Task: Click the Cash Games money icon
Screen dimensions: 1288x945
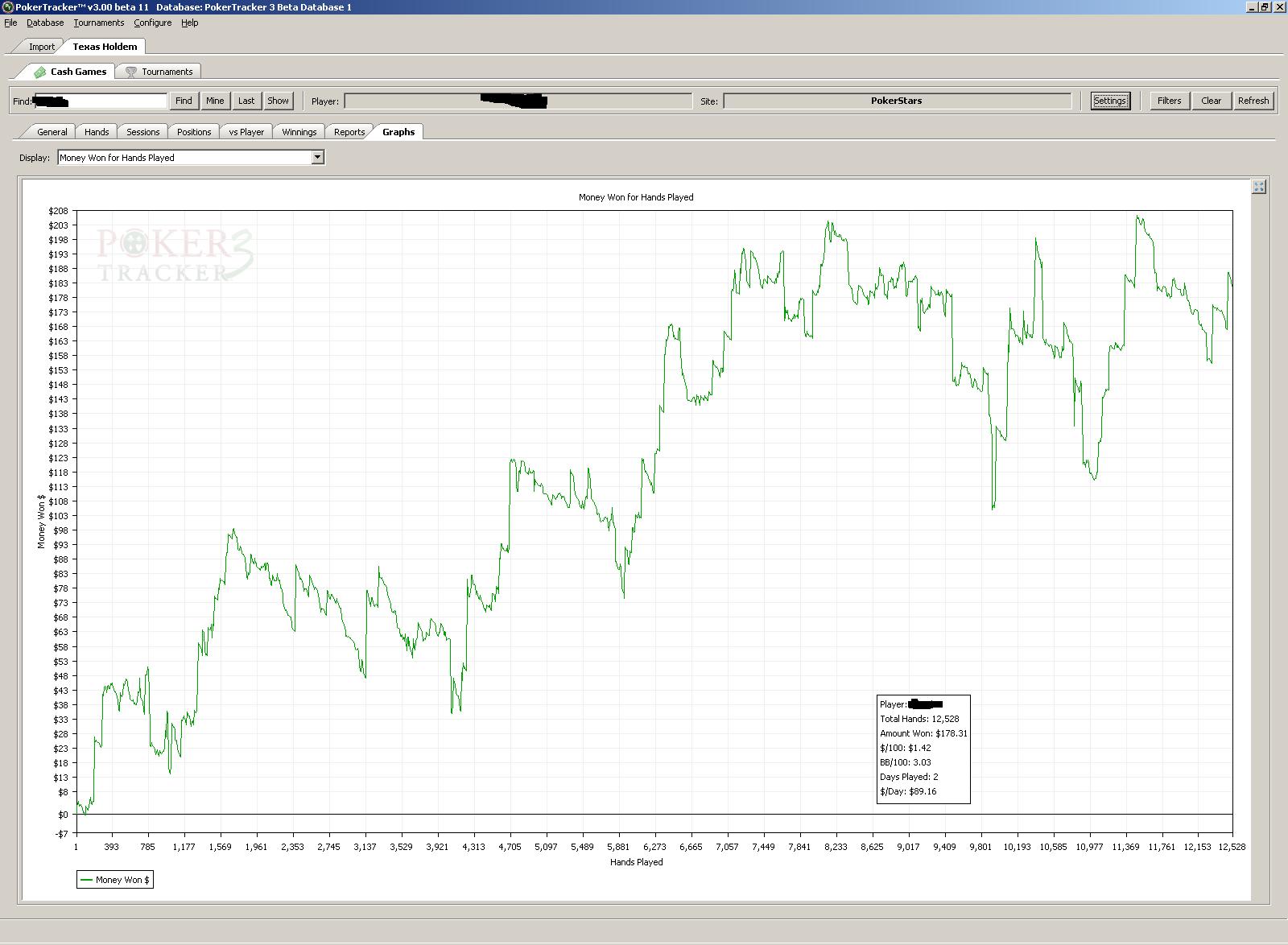Action: (x=39, y=72)
